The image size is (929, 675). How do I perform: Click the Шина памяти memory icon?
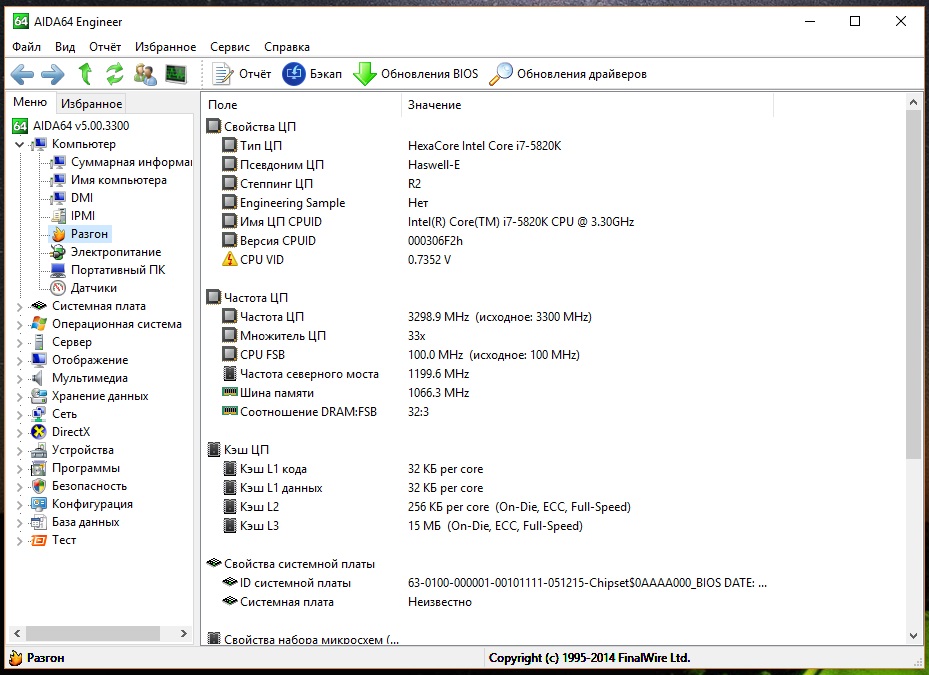click(x=229, y=392)
